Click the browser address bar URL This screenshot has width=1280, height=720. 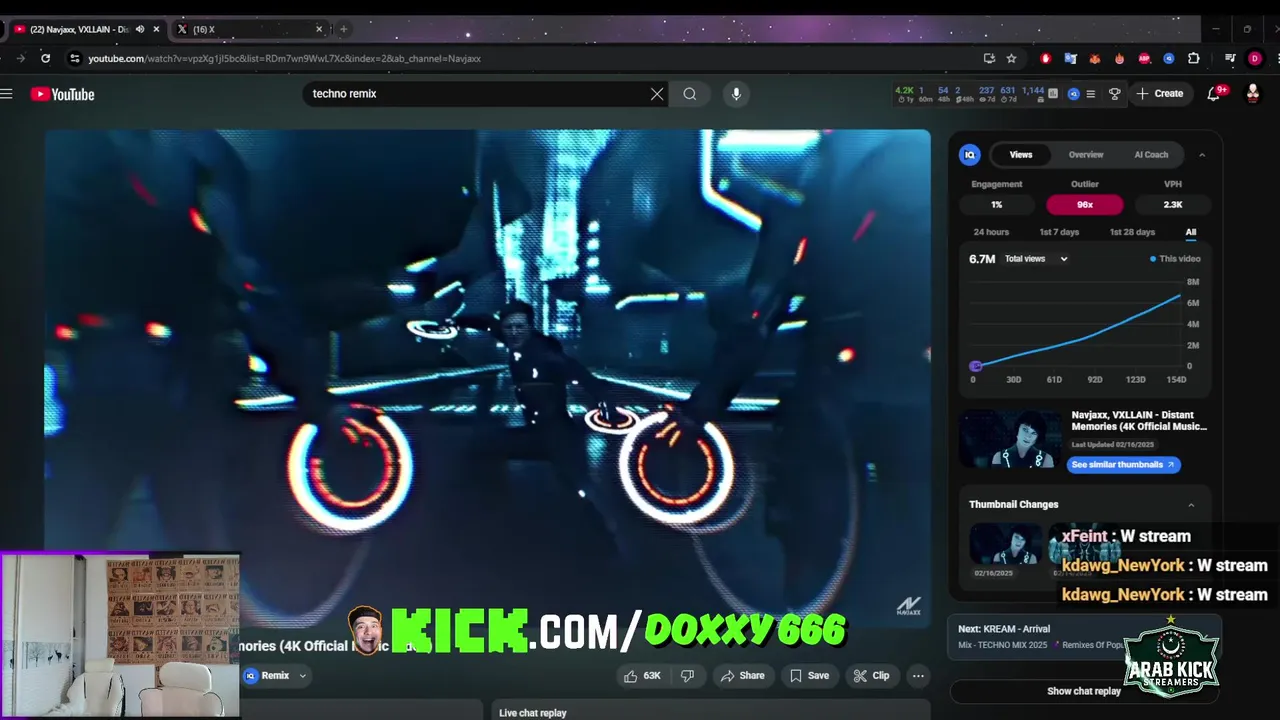pyautogui.click(x=284, y=58)
